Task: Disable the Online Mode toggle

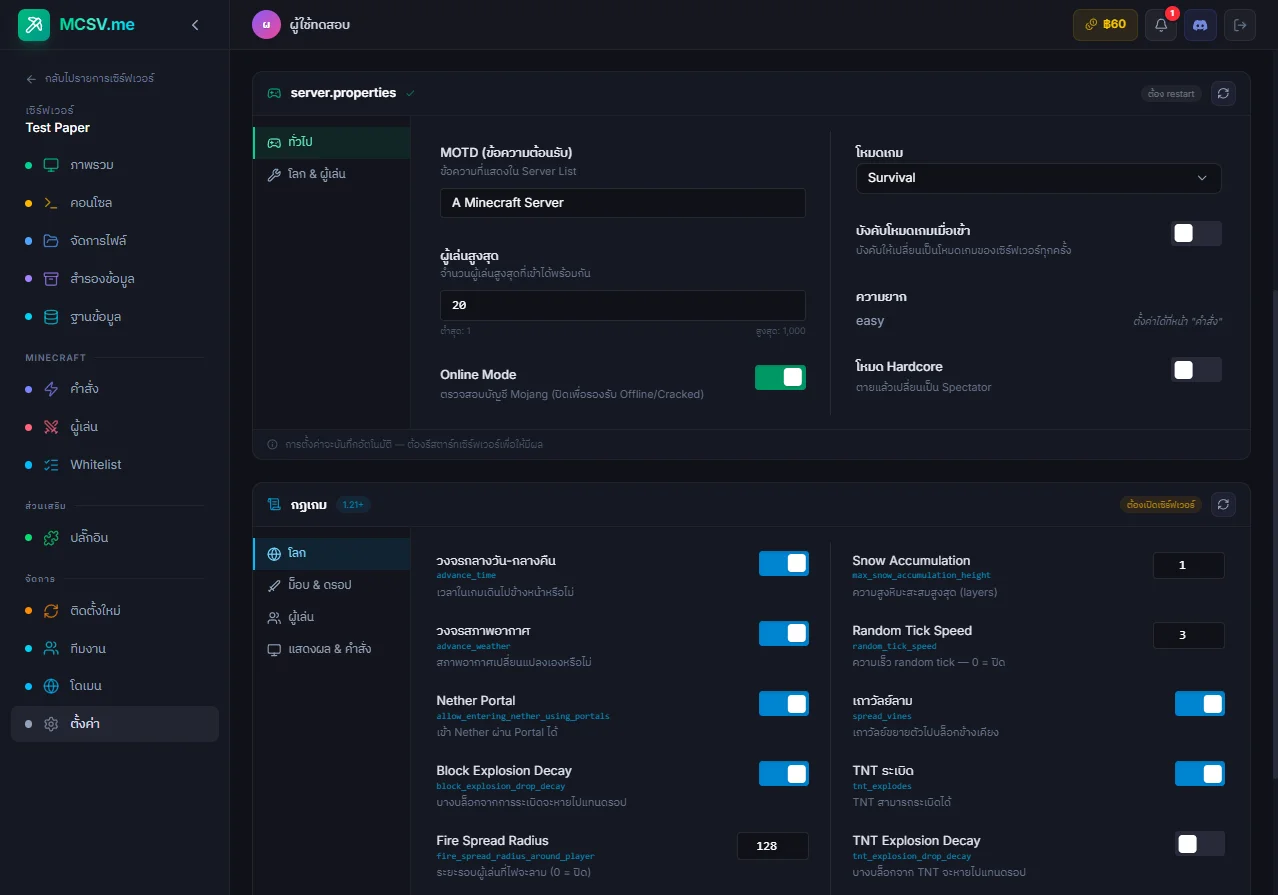Action: tap(780, 377)
